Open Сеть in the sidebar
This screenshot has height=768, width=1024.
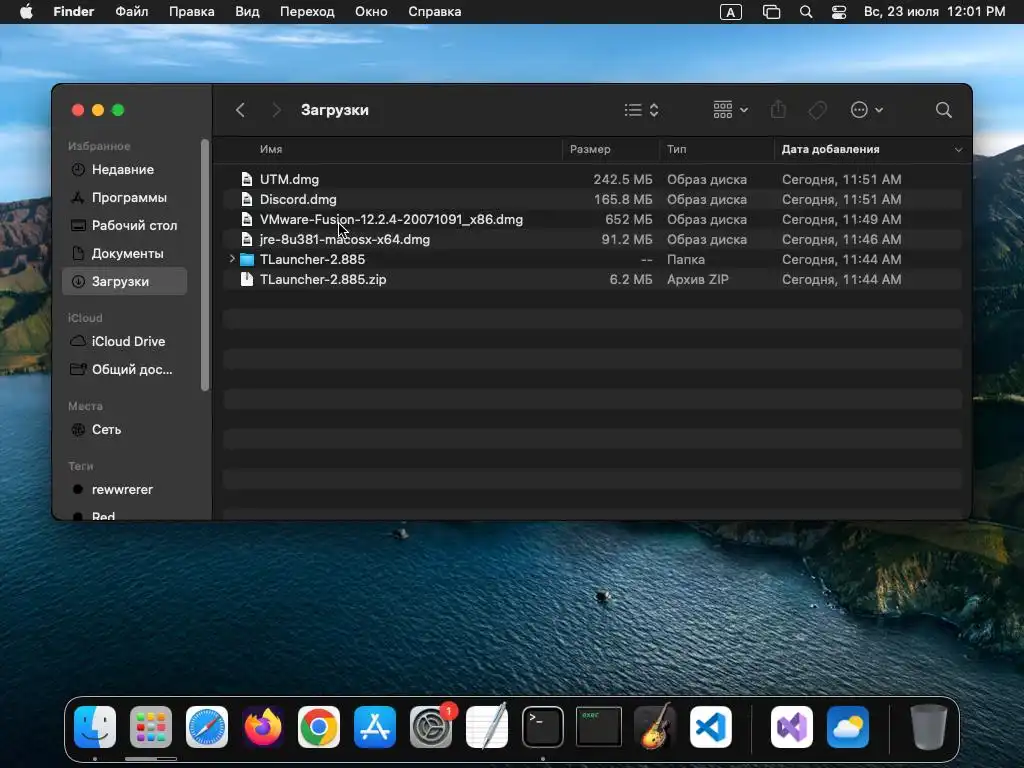click(124, 429)
